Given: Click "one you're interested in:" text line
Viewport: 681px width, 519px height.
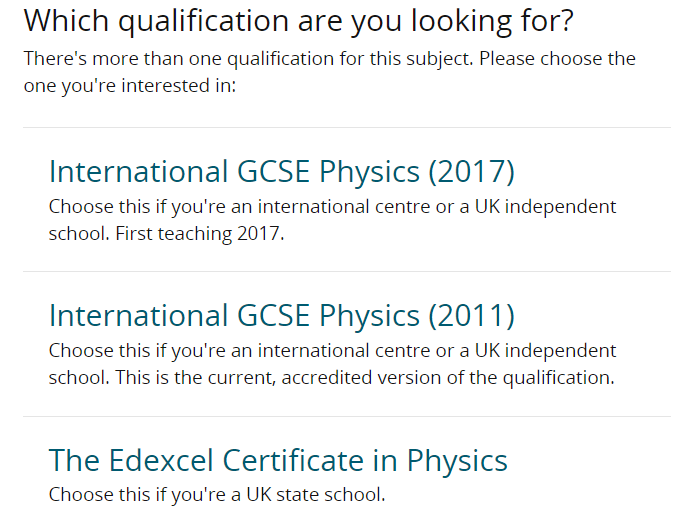Looking at the screenshot, I should 130,86.
